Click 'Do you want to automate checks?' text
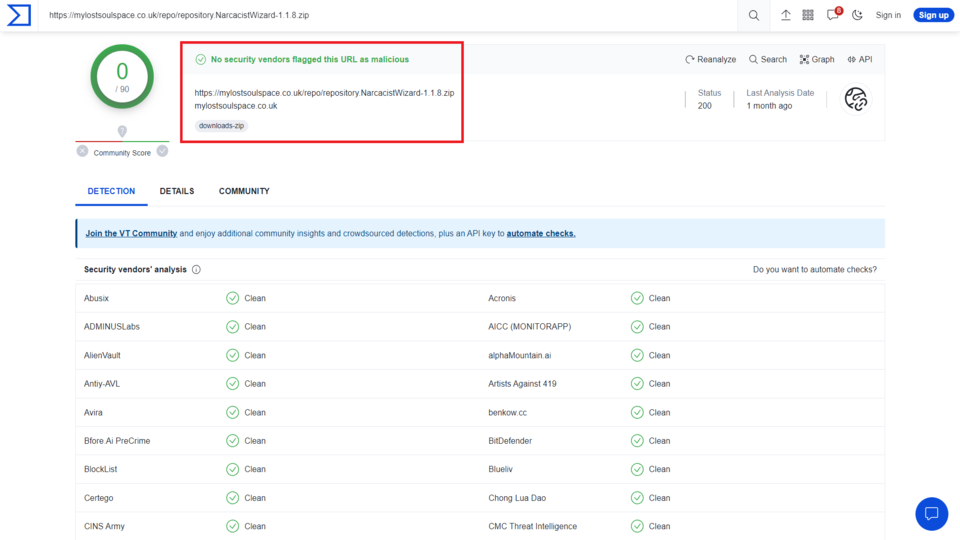This screenshot has width=960, height=540. (814, 269)
